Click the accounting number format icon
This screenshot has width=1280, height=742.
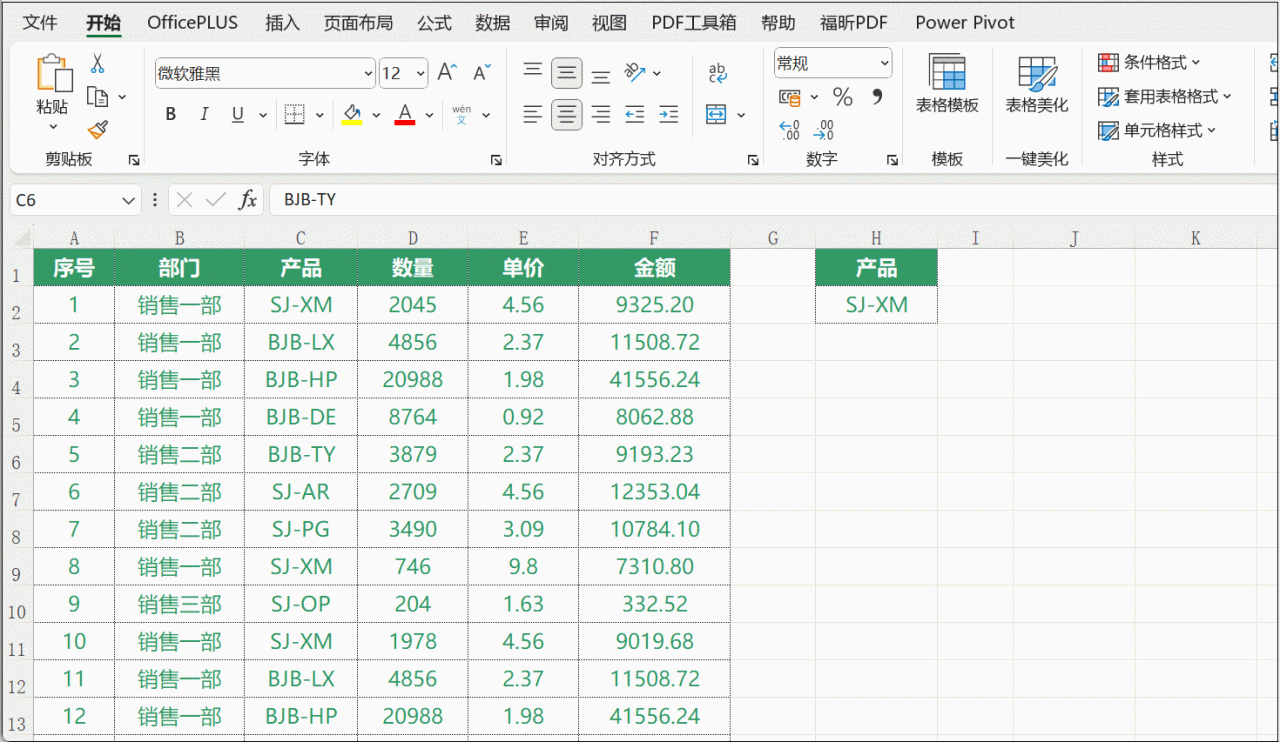click(790, 97)
